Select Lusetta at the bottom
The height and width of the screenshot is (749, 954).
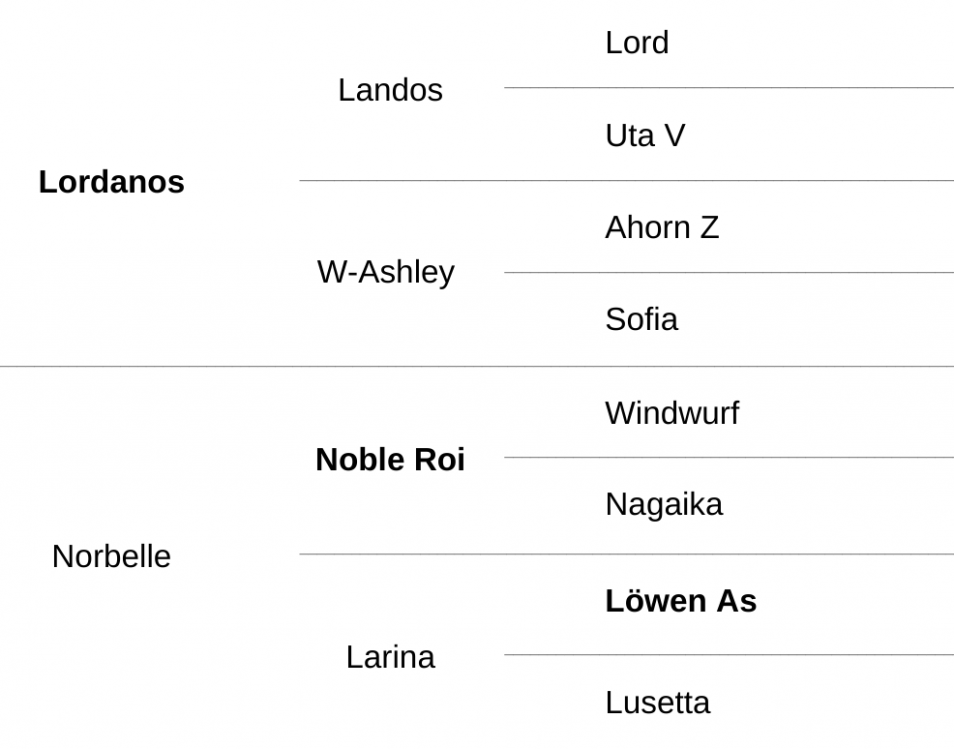[658, 703]
